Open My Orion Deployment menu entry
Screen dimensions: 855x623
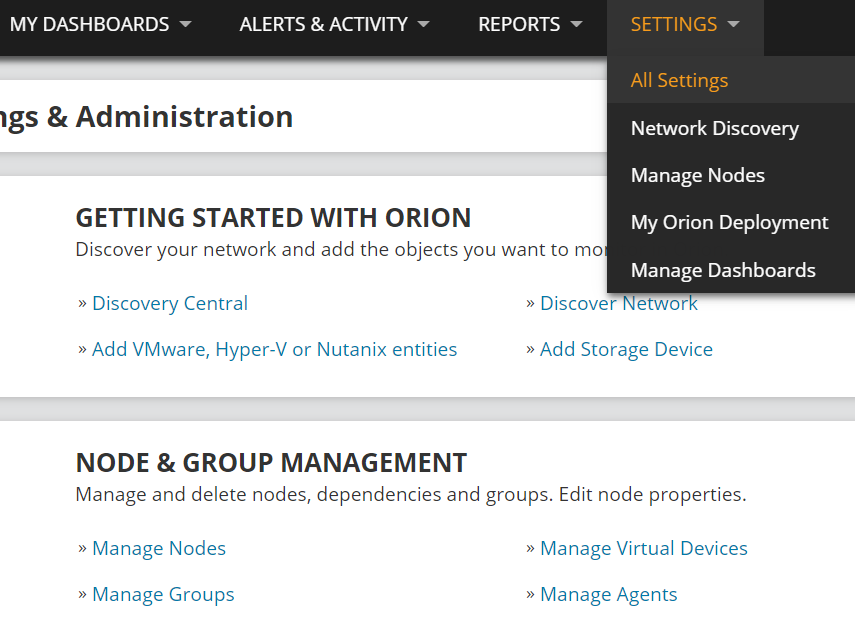click(731, 222)
